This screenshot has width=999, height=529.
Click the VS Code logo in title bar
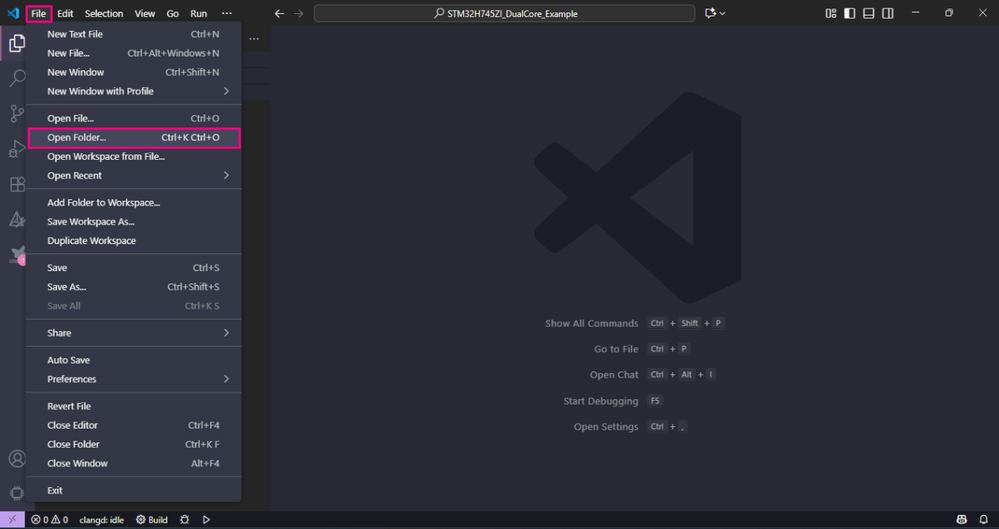13,13
